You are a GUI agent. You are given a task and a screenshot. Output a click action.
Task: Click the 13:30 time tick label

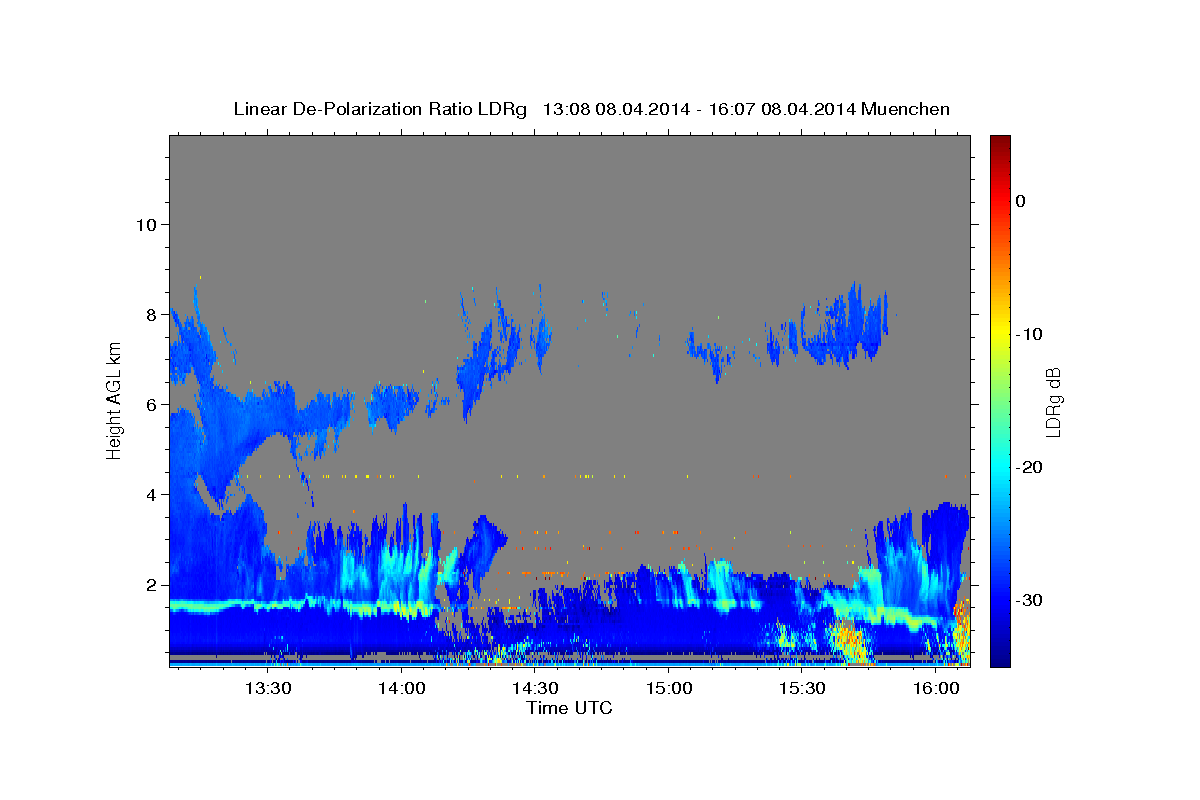tap(268, 688)
